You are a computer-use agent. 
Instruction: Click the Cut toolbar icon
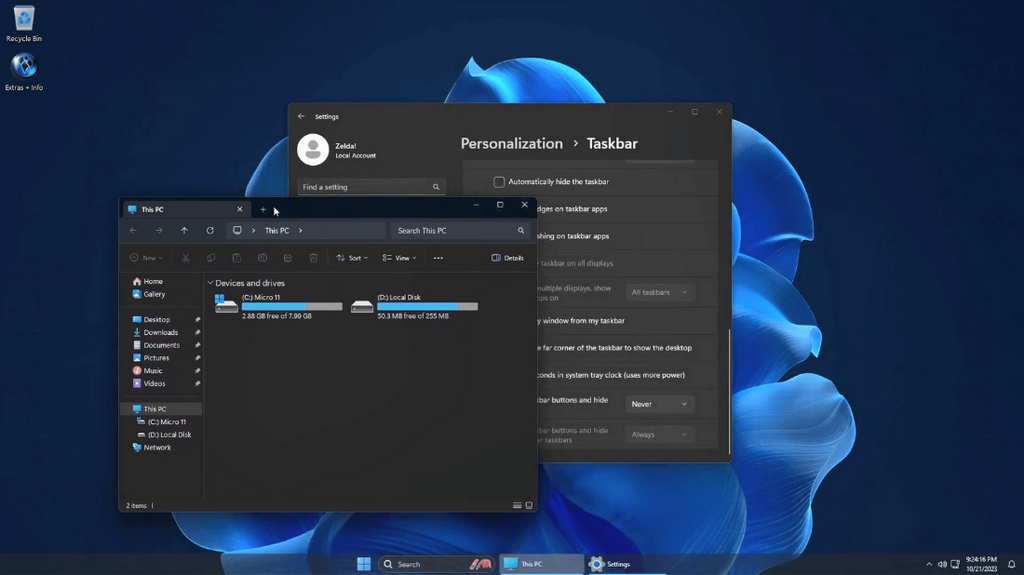[185, 258]
